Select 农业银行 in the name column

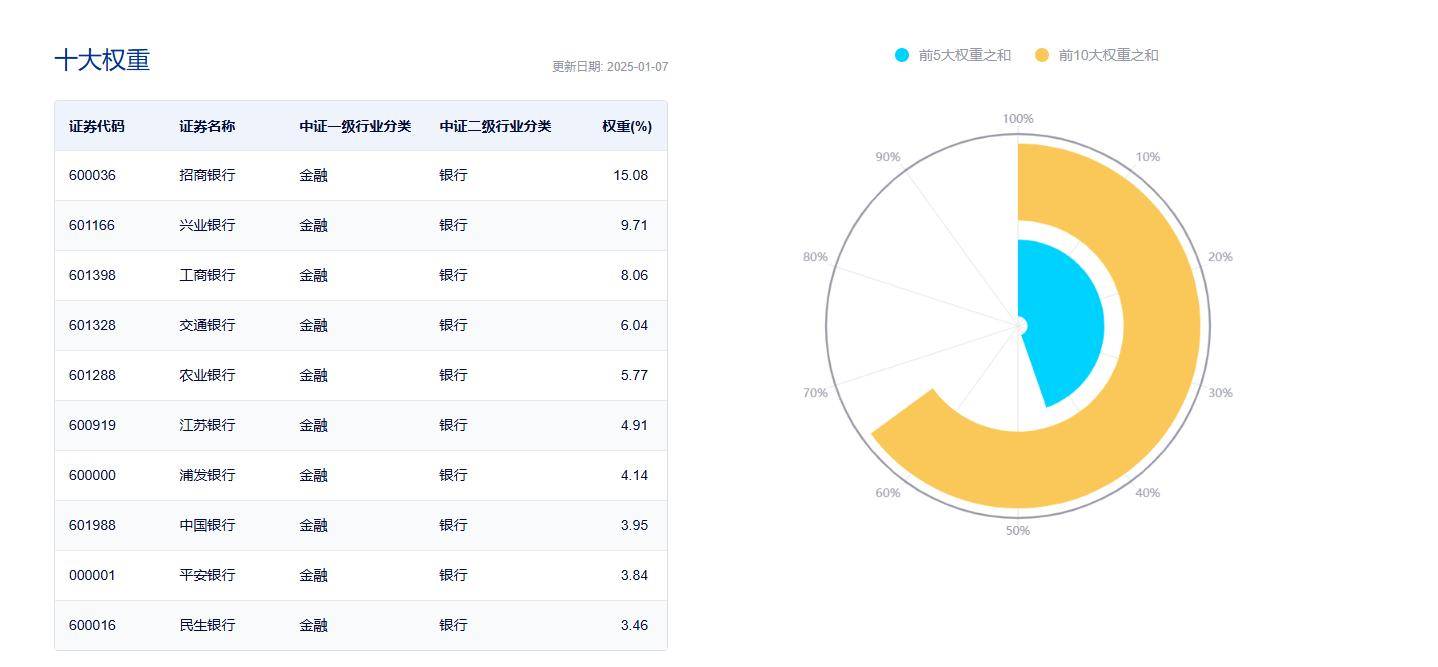coord(207,375)
